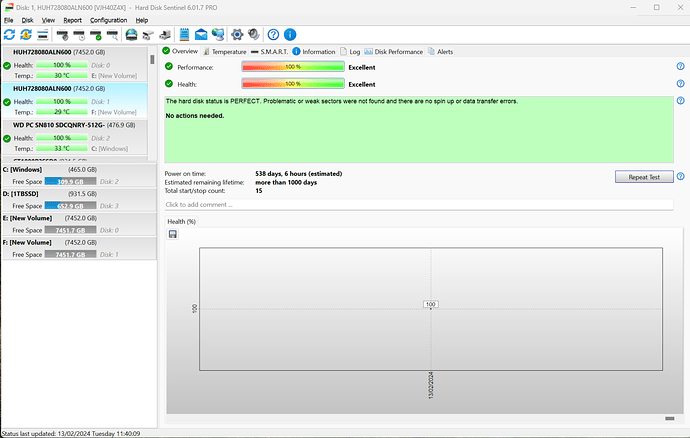
Task: Select the E: [New Volume] partition entry
Action: point(79,224)
